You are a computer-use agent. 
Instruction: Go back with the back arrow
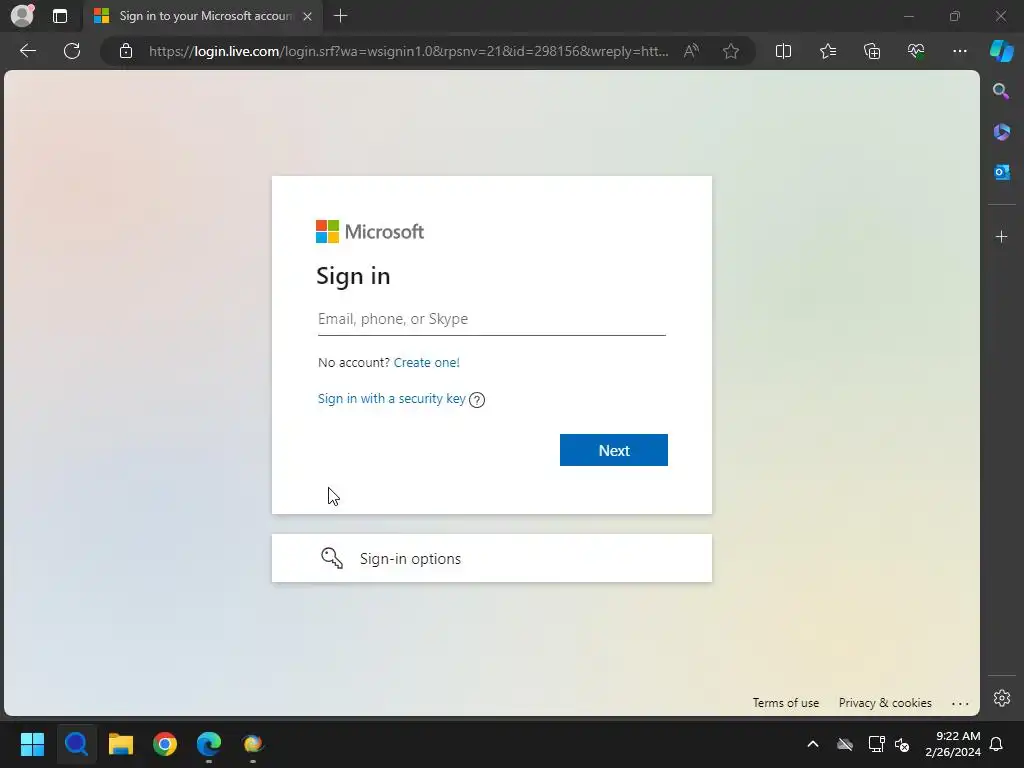click(28, 51)
